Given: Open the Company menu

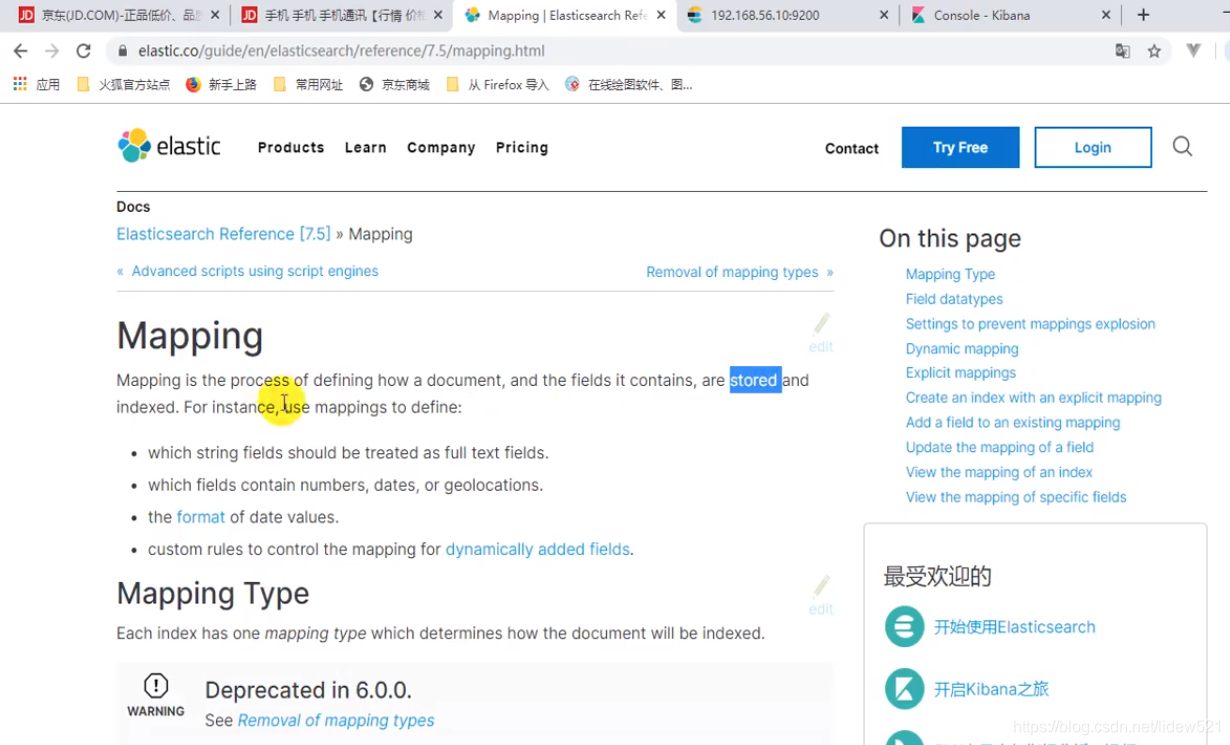Looking at the screenshot, I should 441,147.
